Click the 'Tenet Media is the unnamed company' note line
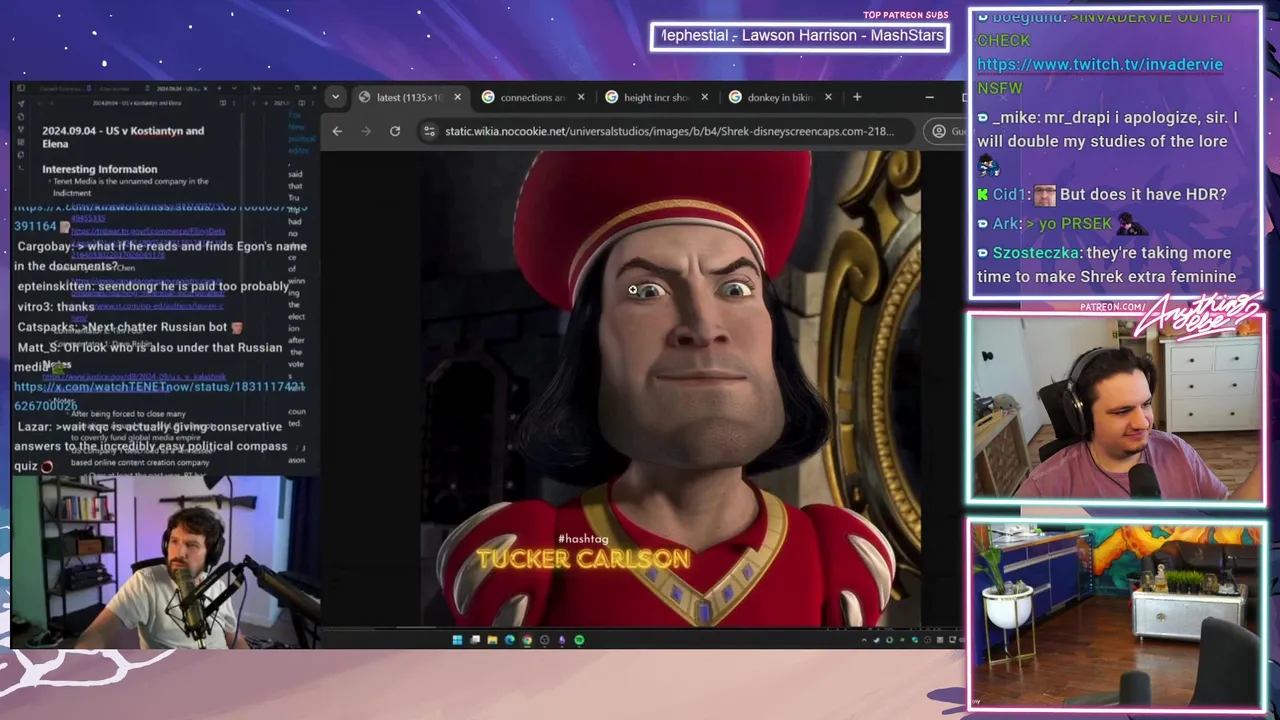The width and height of the screenshot is (1280, 720). (x=130, y=186)
